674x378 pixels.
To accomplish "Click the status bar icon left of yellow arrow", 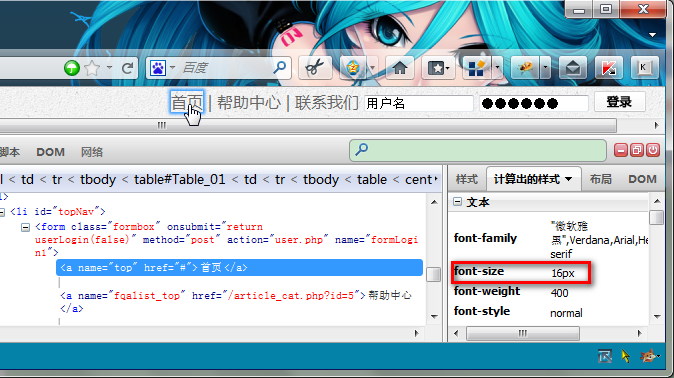I will pos(605,356).
